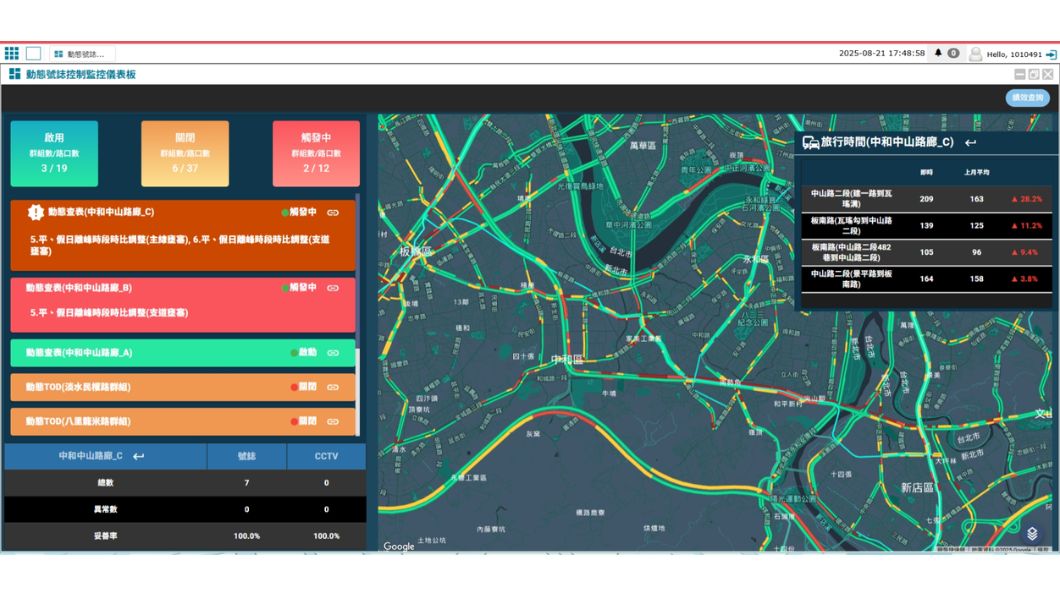Open link icon for 動態TOD(淡水民權路群組)
Screen dimensions: 1060x596
tap(333, 387)
